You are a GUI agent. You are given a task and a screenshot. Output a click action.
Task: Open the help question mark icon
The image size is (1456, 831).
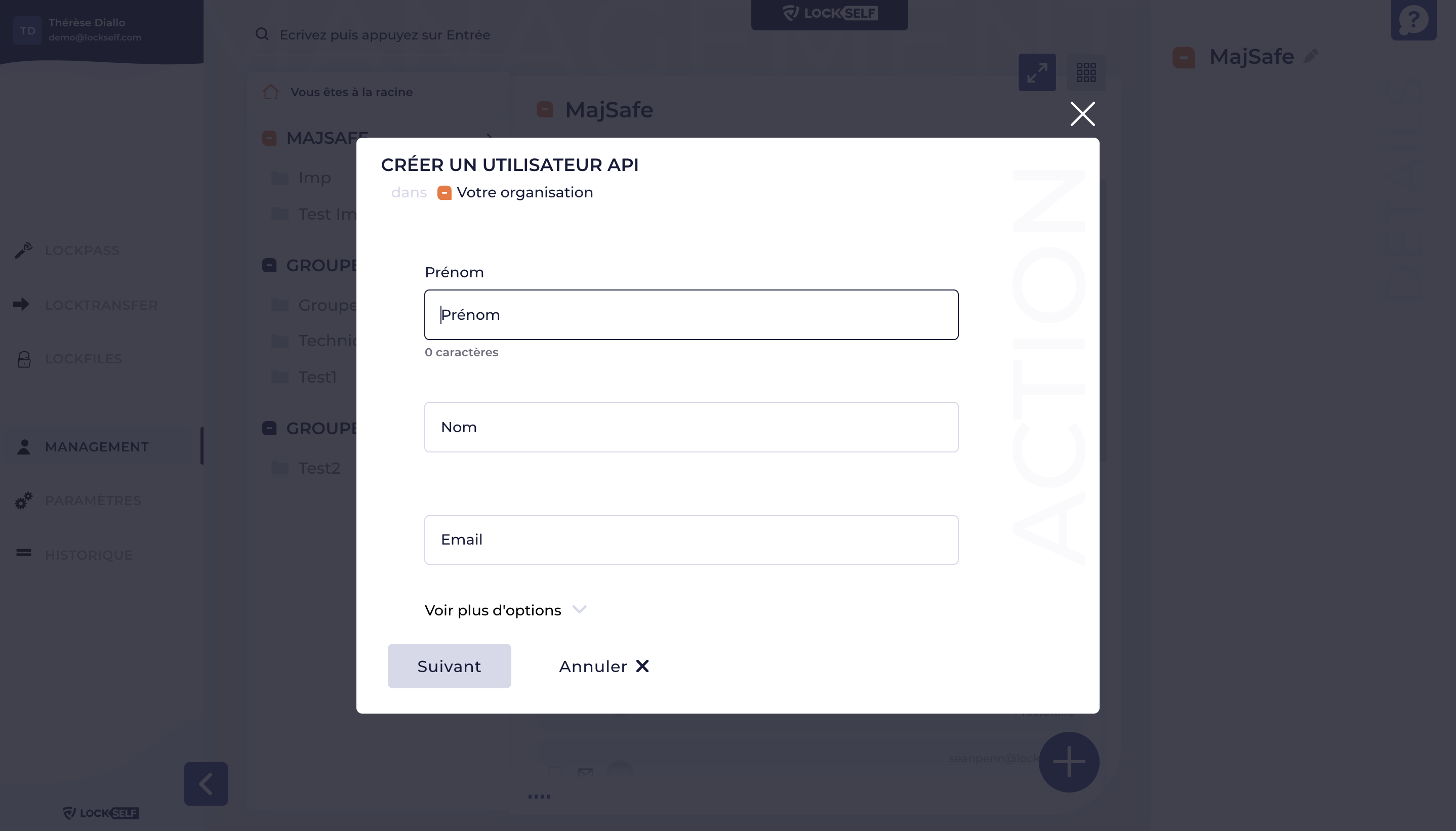(x=1413, y=20)
